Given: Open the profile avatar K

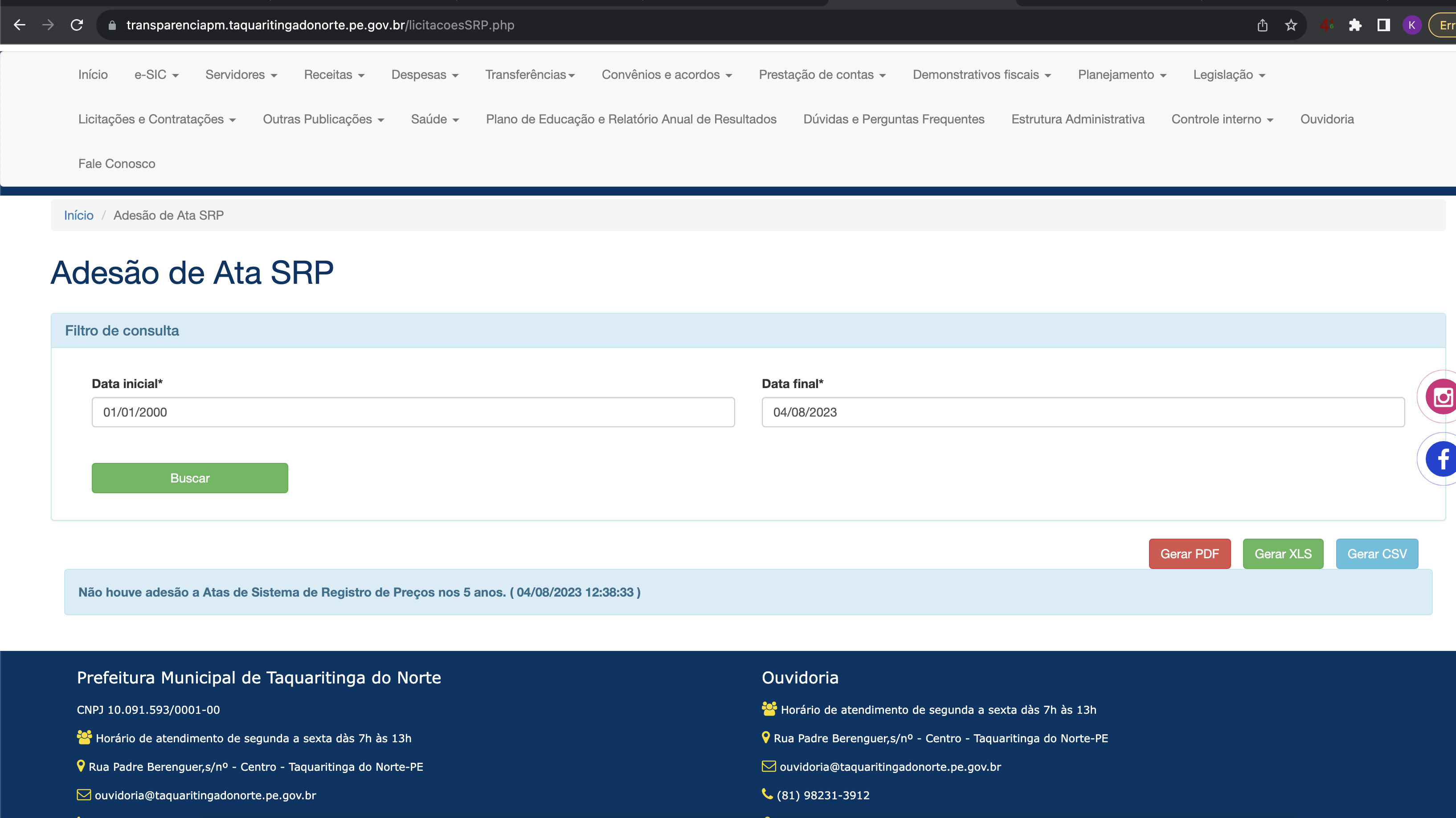Looking at the screenshot, I should (x=1412, y=25).
